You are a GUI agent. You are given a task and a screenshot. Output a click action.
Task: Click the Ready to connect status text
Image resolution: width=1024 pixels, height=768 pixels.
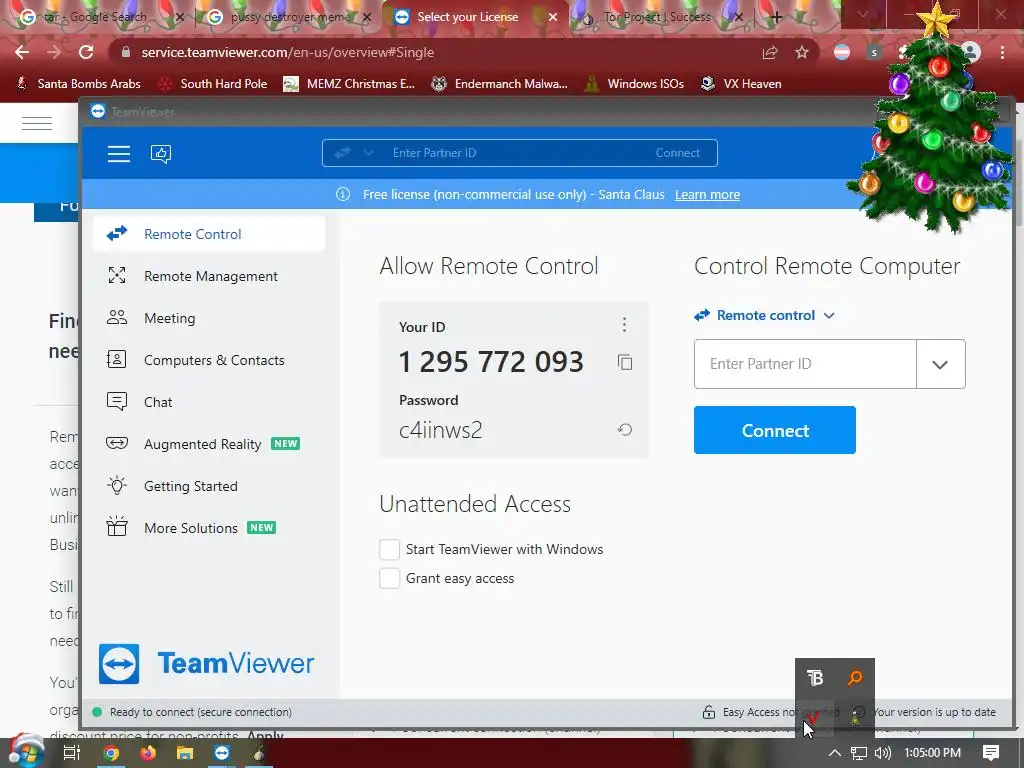point(200,712)
